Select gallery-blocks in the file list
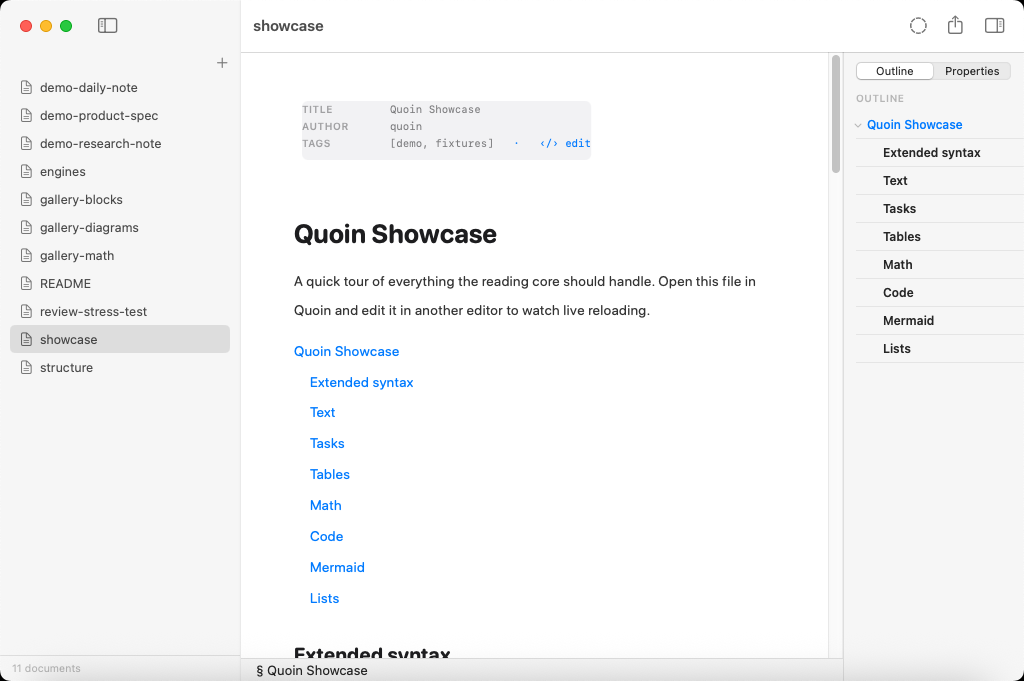Viewport: 1024px width, 681px height. tap(120, 200)
